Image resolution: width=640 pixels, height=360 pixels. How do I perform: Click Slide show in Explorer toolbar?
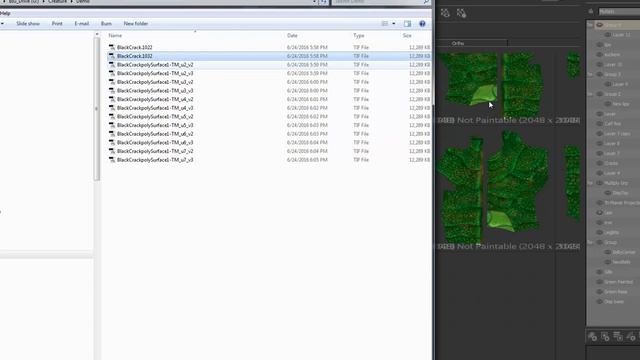[x=28, y=24]
